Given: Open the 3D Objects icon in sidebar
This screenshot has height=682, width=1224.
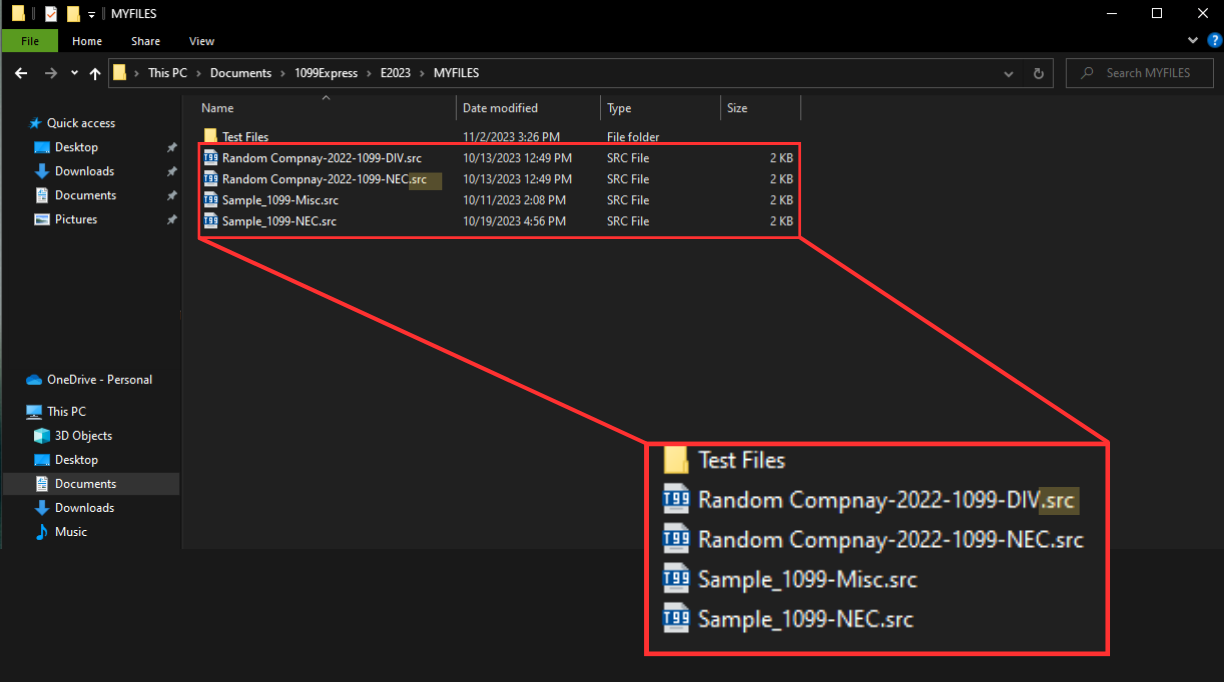Looking at the screenshot, I should [x=42, y=436].
